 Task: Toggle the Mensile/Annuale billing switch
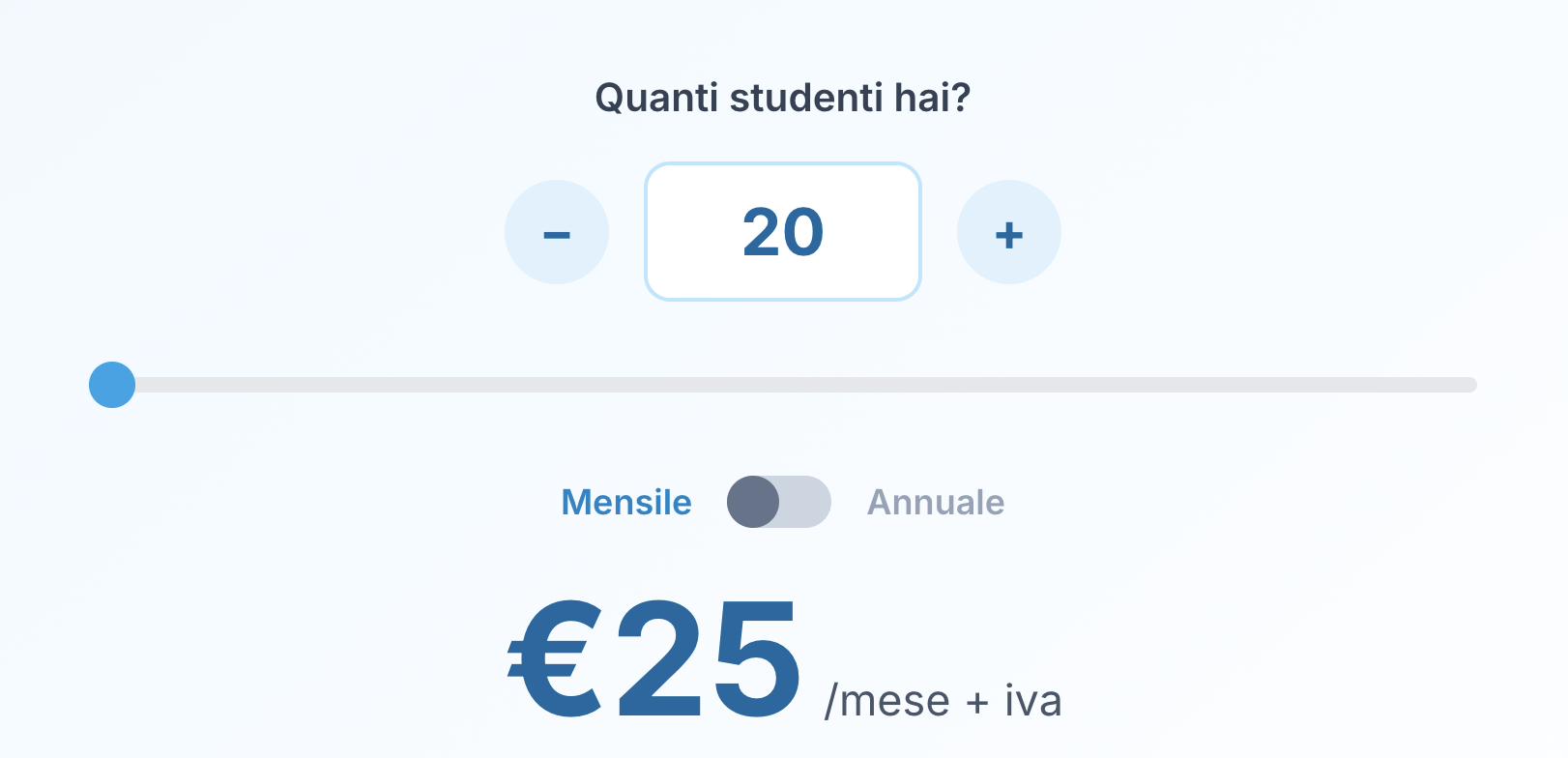pyautogui.click(x=779, y=502)
